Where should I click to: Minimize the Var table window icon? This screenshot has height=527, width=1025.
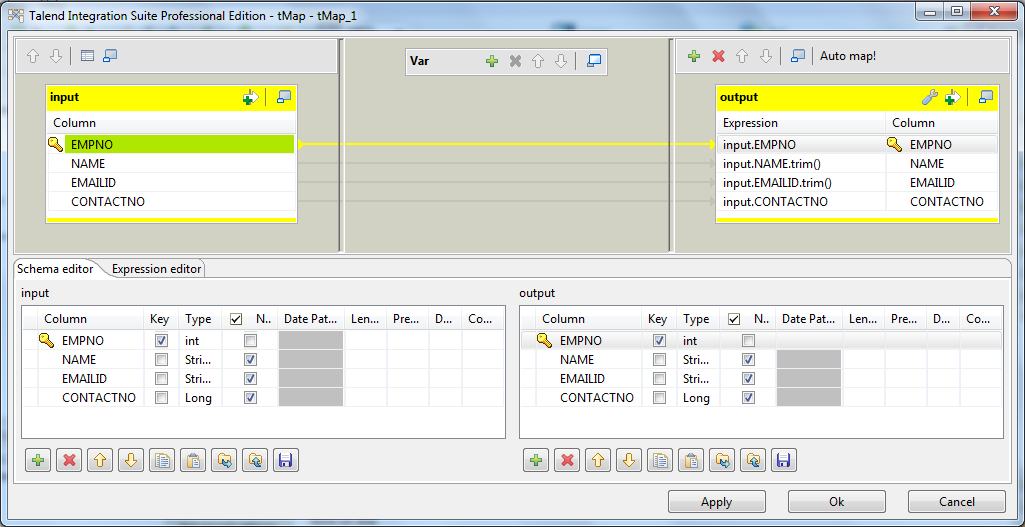pos(594,61)
